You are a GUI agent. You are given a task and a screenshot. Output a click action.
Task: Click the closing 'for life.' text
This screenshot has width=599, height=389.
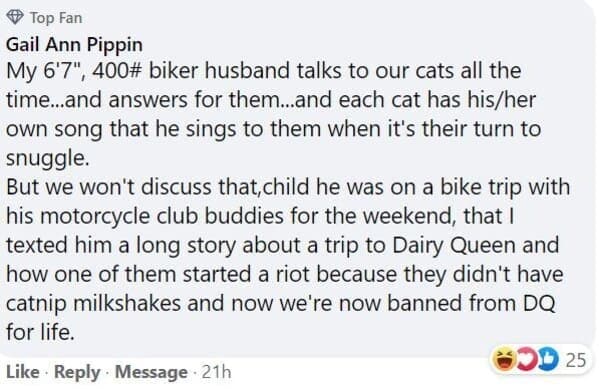click(40, 332)
